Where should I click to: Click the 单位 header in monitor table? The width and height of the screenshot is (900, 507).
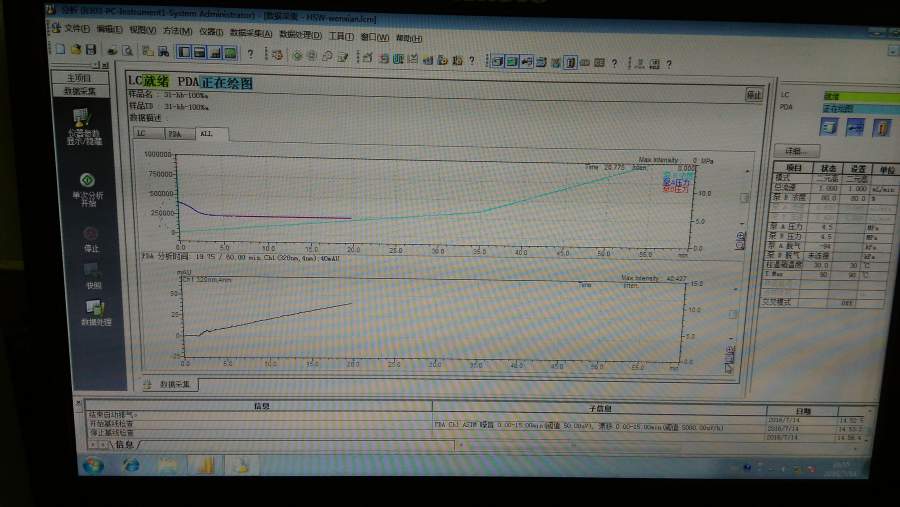[x=886, y=170]
